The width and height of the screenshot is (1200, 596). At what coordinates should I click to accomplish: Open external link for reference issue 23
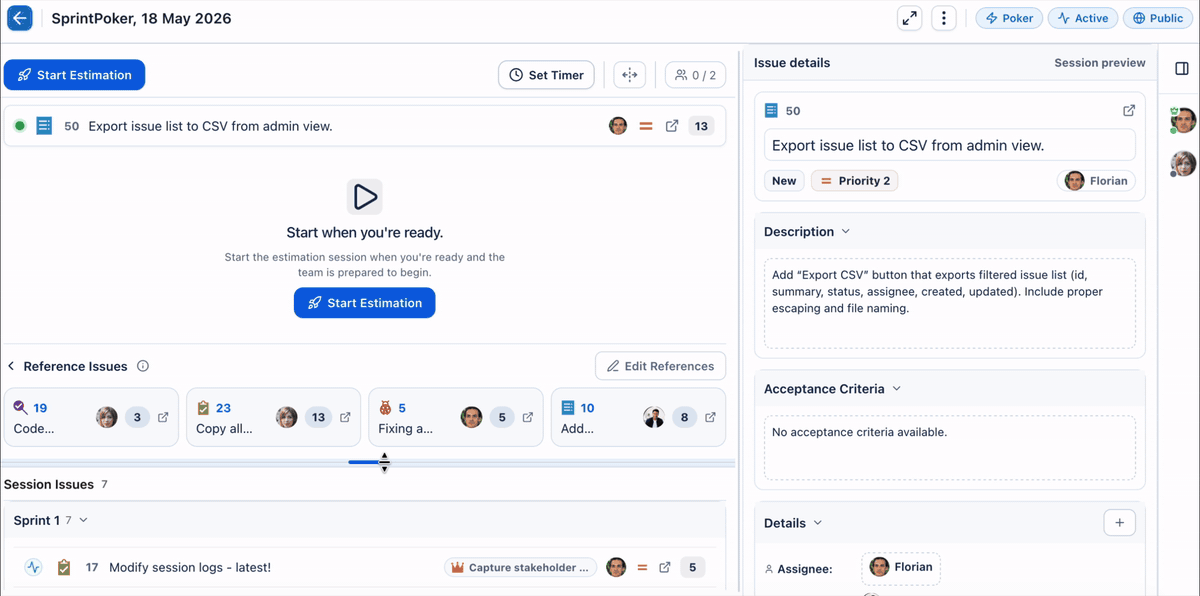(x=345, y=417)
